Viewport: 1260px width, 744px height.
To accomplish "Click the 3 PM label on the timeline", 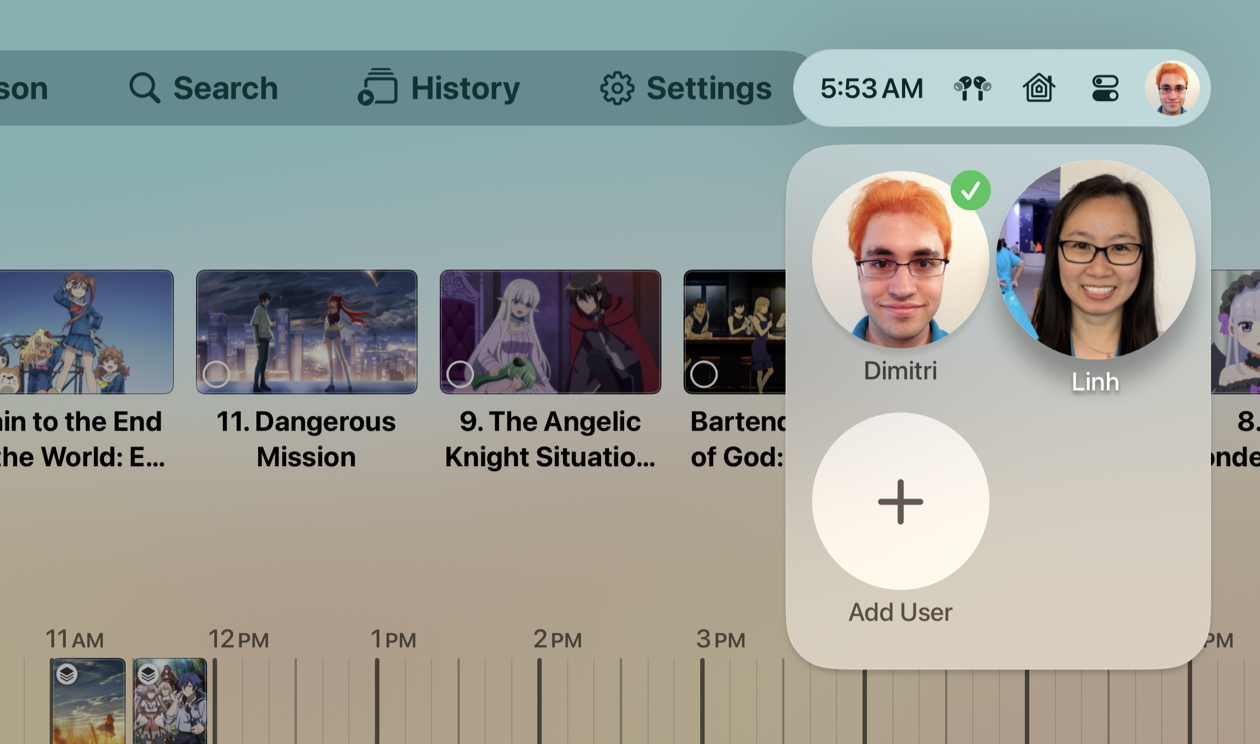I will click(718, 638).
